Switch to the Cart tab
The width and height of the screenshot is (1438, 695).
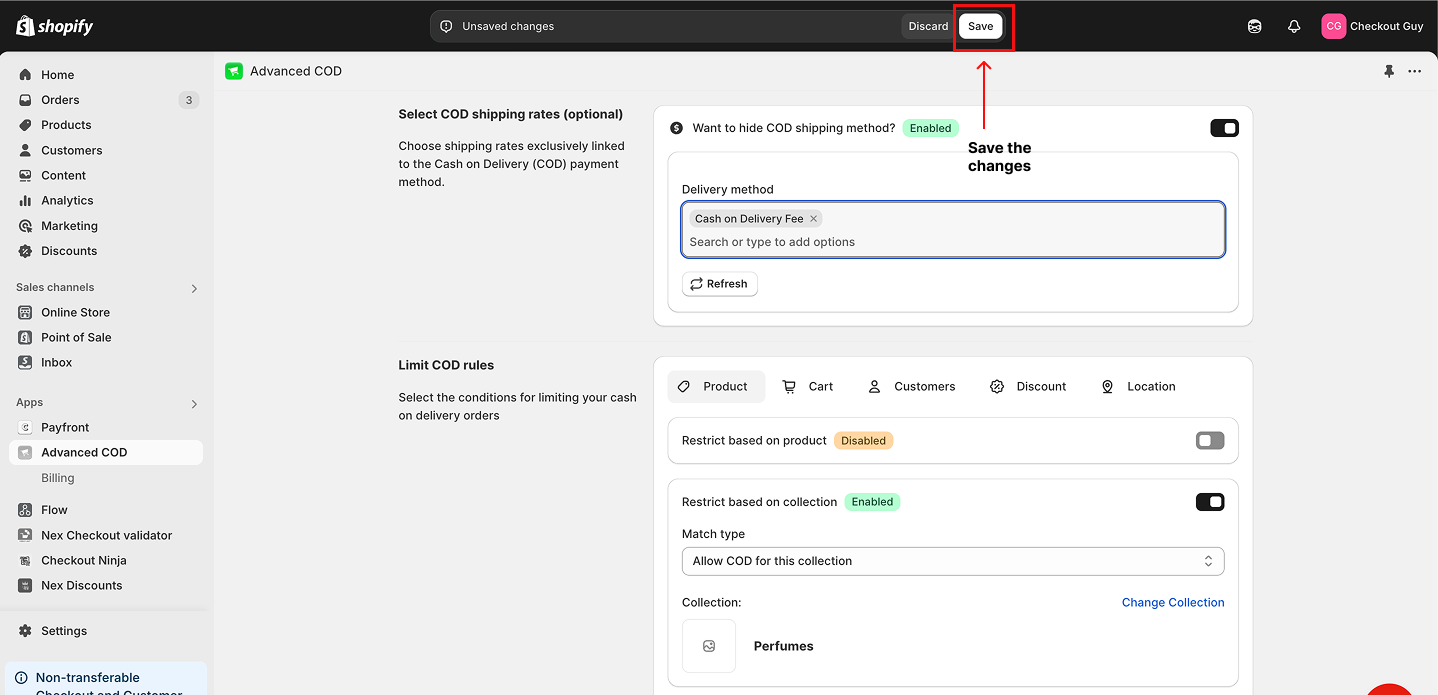pos(808,387)
